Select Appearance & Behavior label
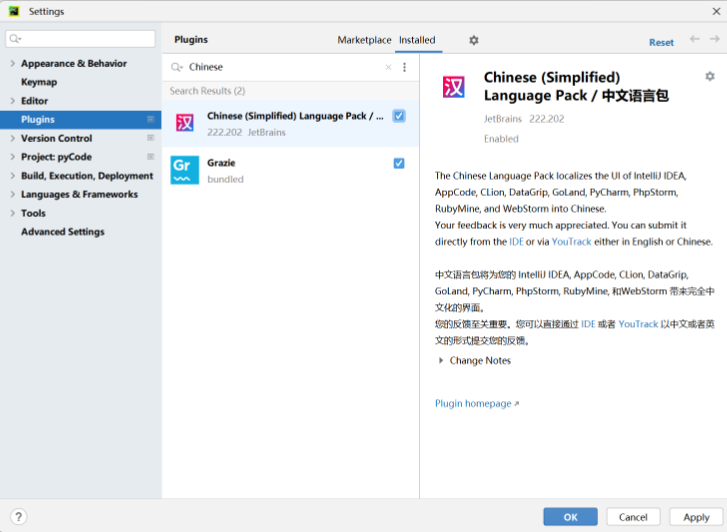This screenshot has width=727, height=532. click(74, 64)
